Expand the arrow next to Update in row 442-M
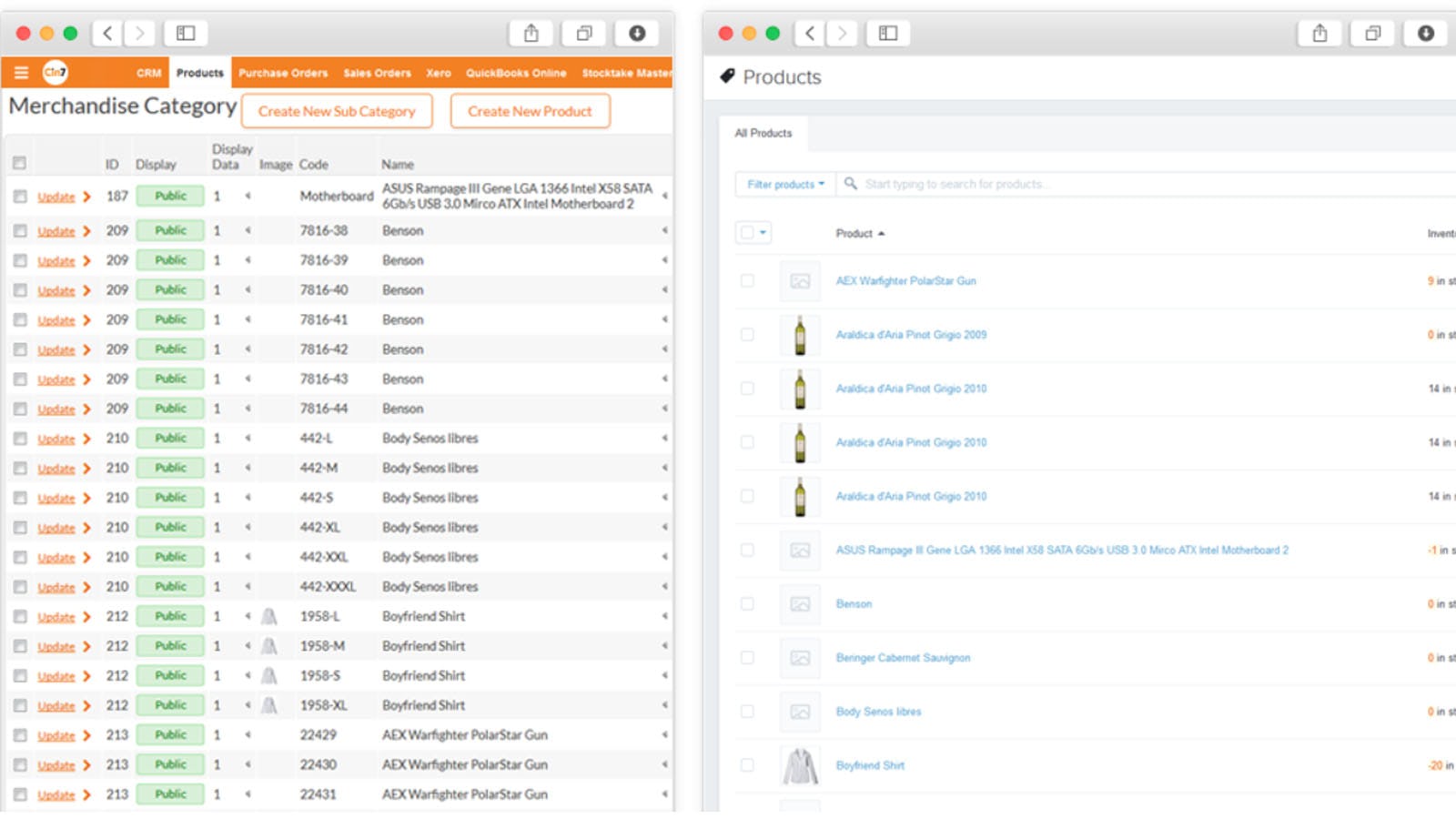The image size is (1456, 819). pyautogui.click(x=86, y=469)
